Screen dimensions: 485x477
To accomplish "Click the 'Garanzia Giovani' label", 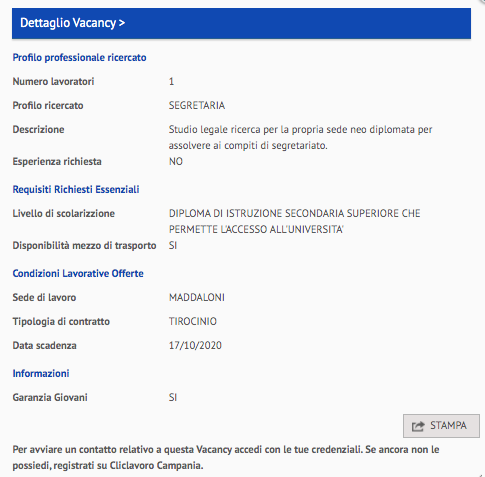I will tap(50, 398).
